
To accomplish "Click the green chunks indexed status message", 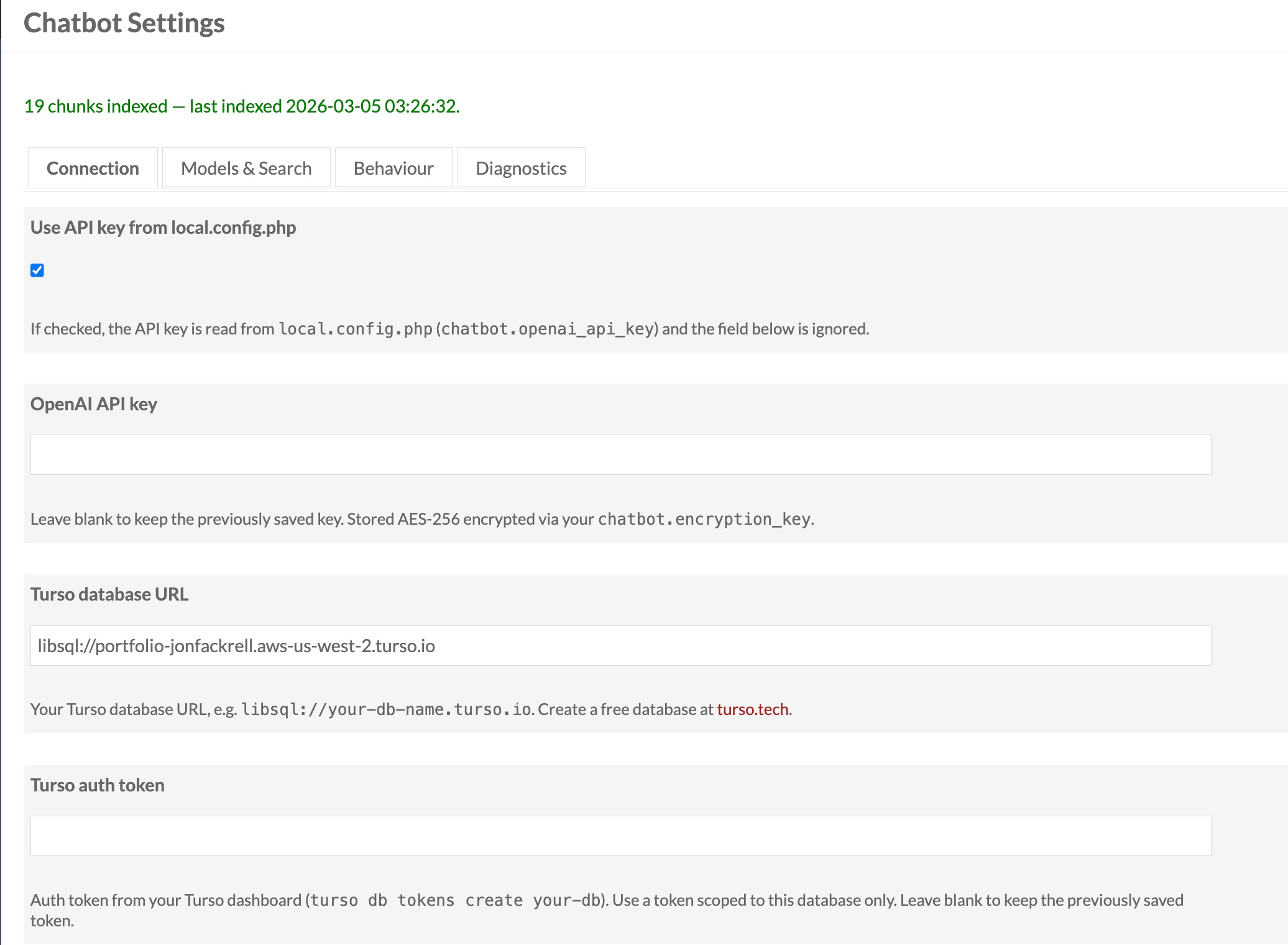I will (242, 106).
